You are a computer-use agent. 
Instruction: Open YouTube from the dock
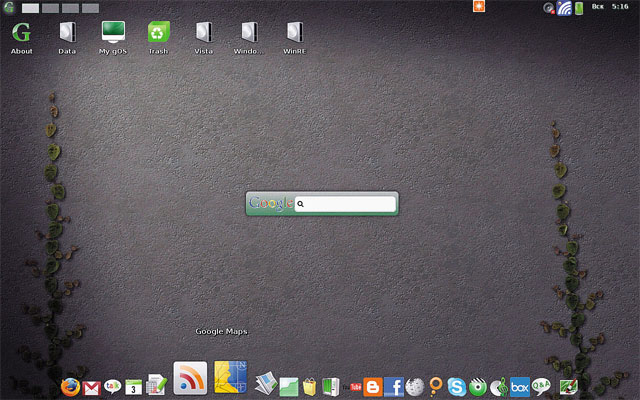click(x=352, y=387)
